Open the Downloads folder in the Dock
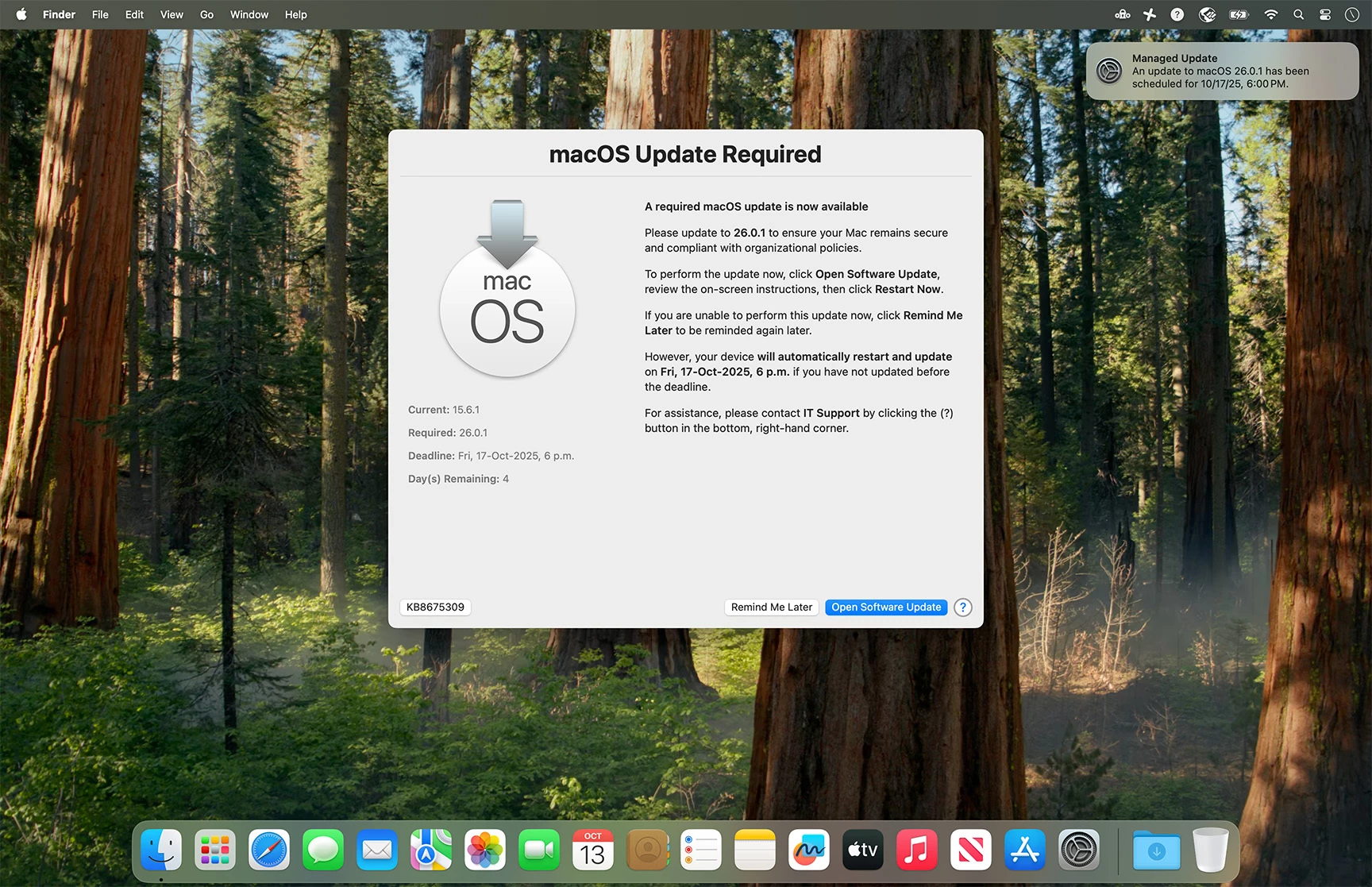The height and width of the screenshot is (887, 1372). (1157, 850)
